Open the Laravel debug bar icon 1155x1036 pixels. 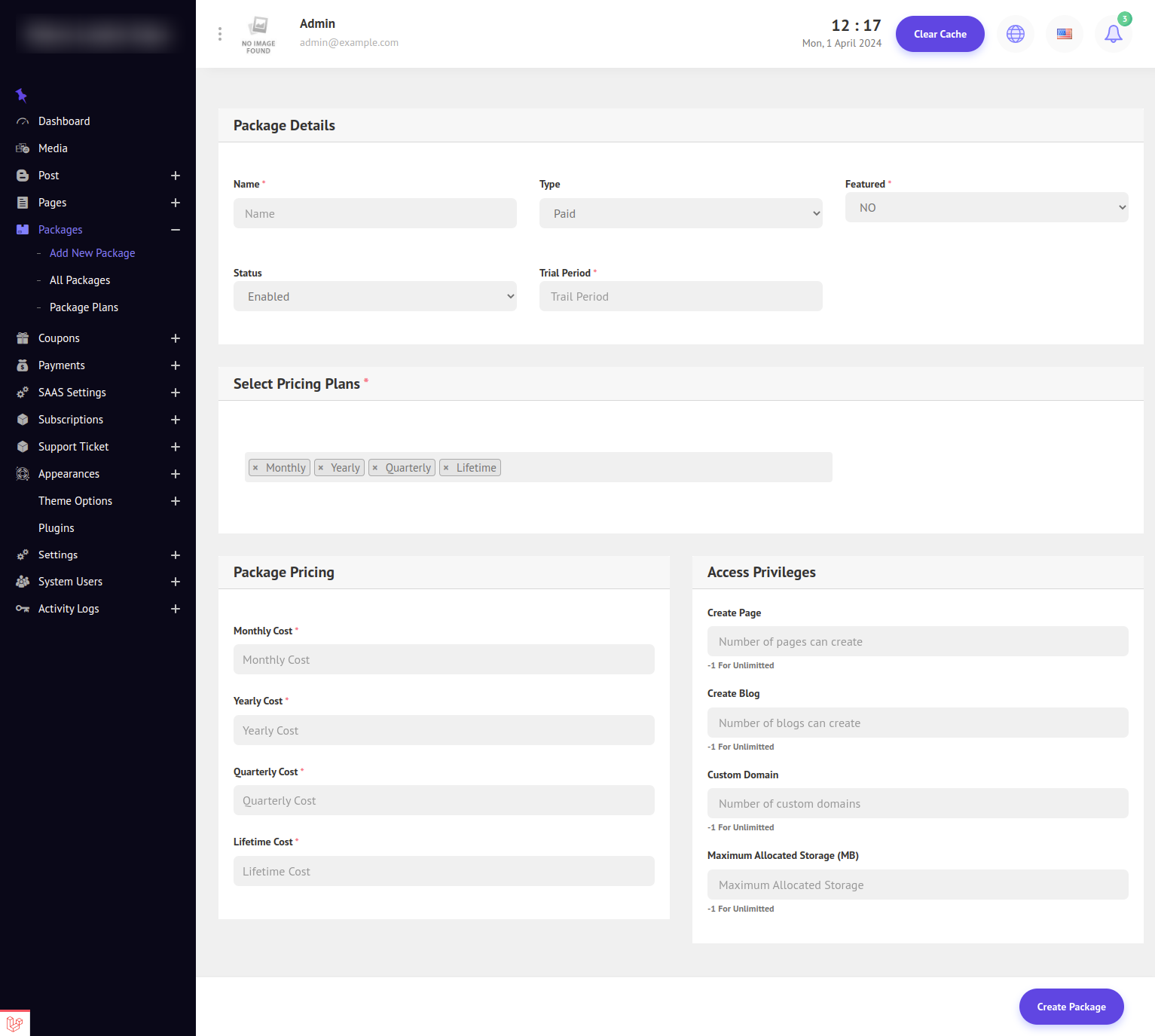click(14, 1023)
